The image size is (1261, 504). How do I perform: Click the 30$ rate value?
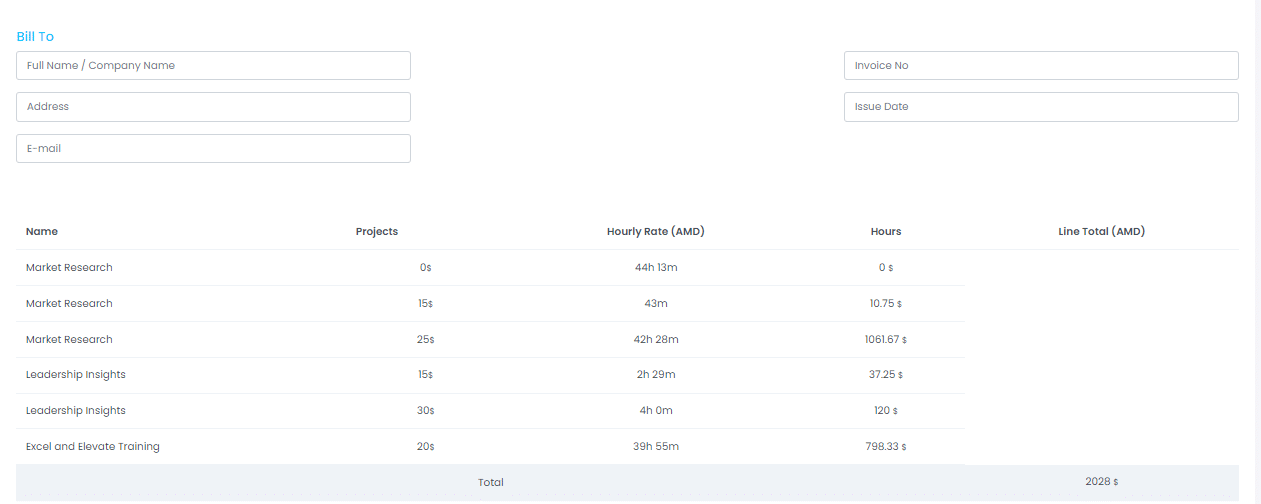pyautogui.click(x=426, y=410)
